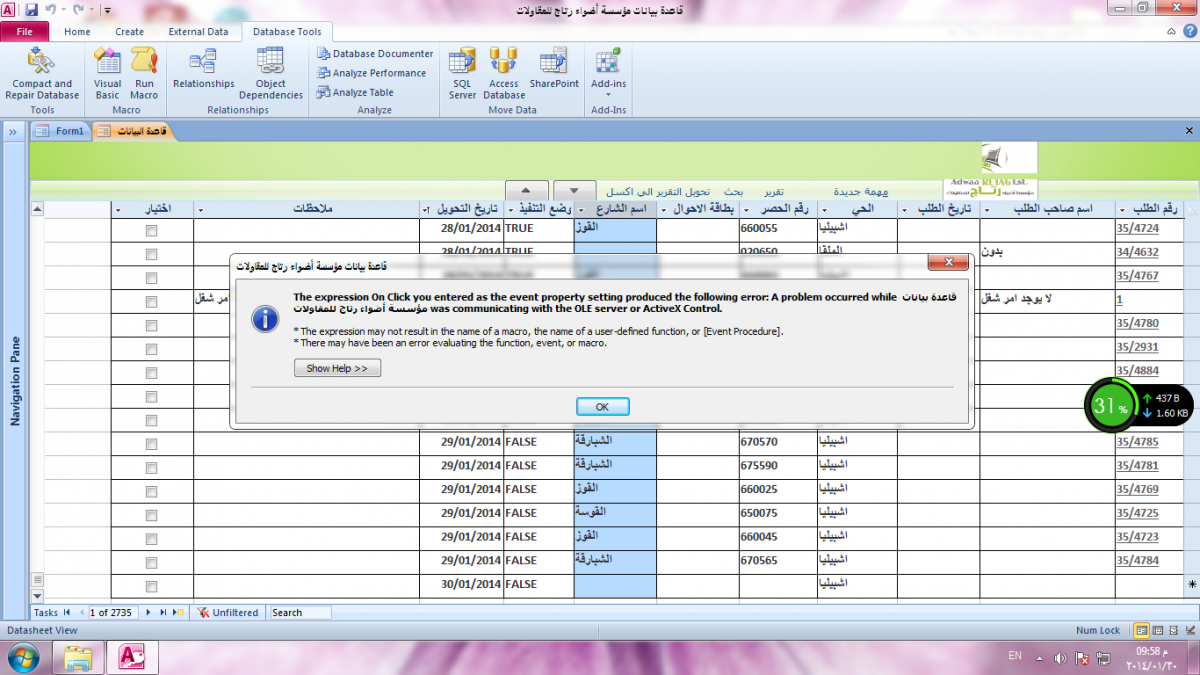Switch to the Form1 document tab
Image resolution: width=1200 pixels, height=675 pixels.
pos(61,131)
